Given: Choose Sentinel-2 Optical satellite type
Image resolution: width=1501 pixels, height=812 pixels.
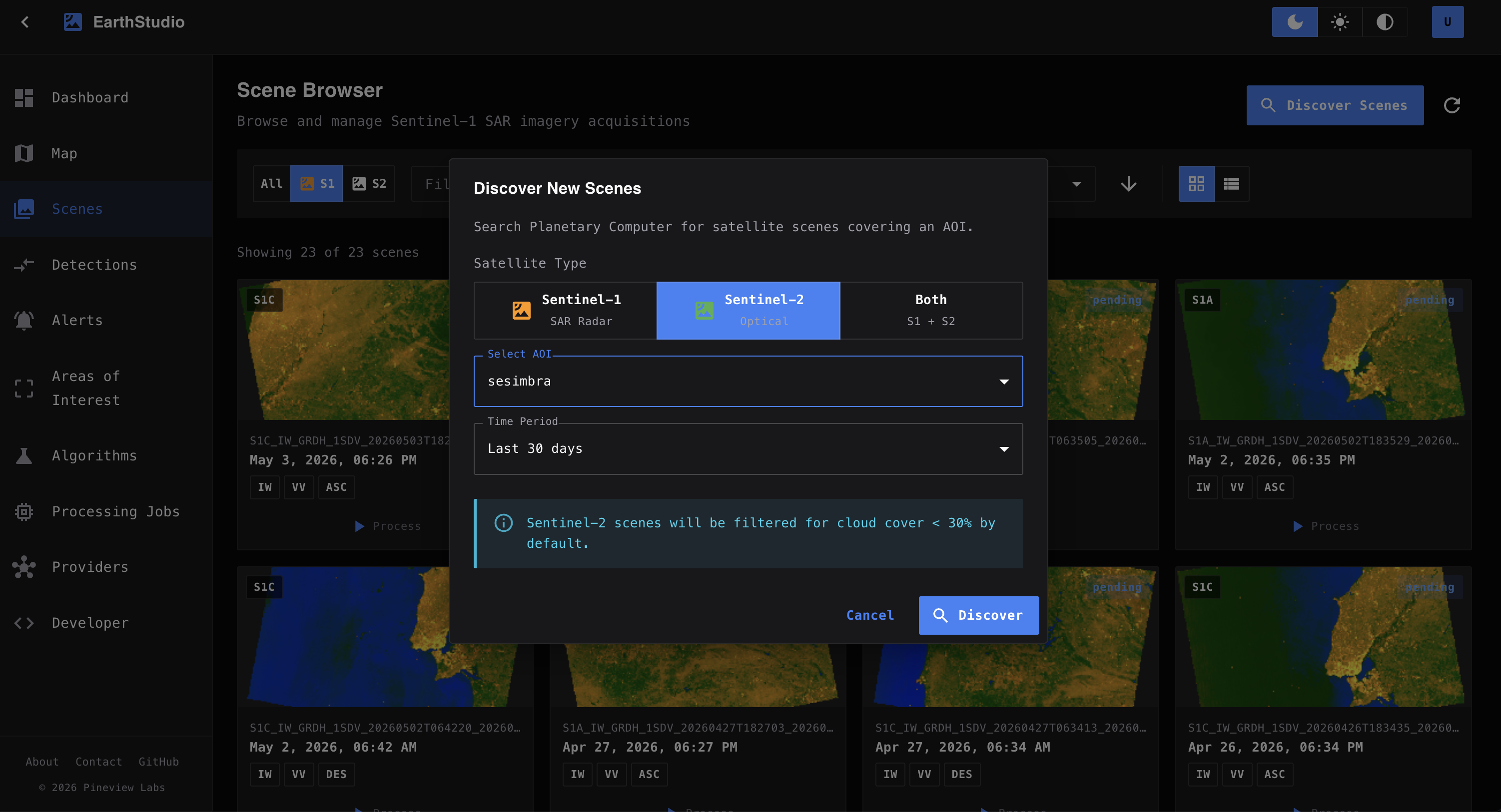Looking at the screenshot, I should 748,311.
